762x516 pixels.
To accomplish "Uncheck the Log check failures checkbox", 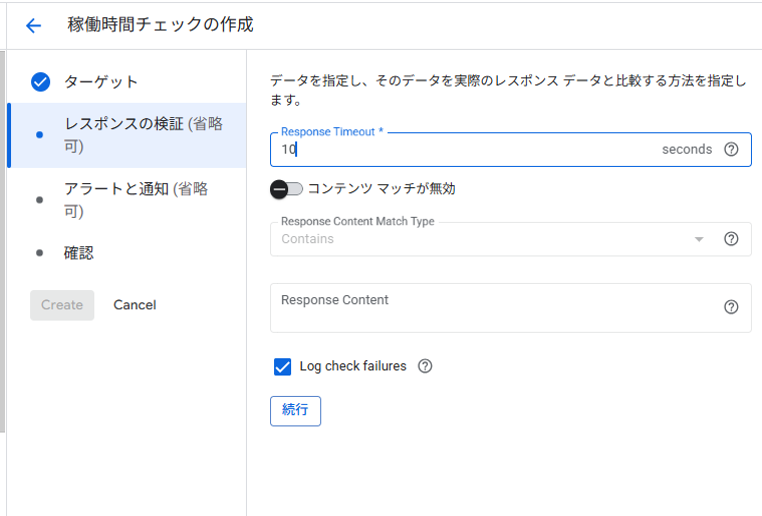I will pos(282,367).
